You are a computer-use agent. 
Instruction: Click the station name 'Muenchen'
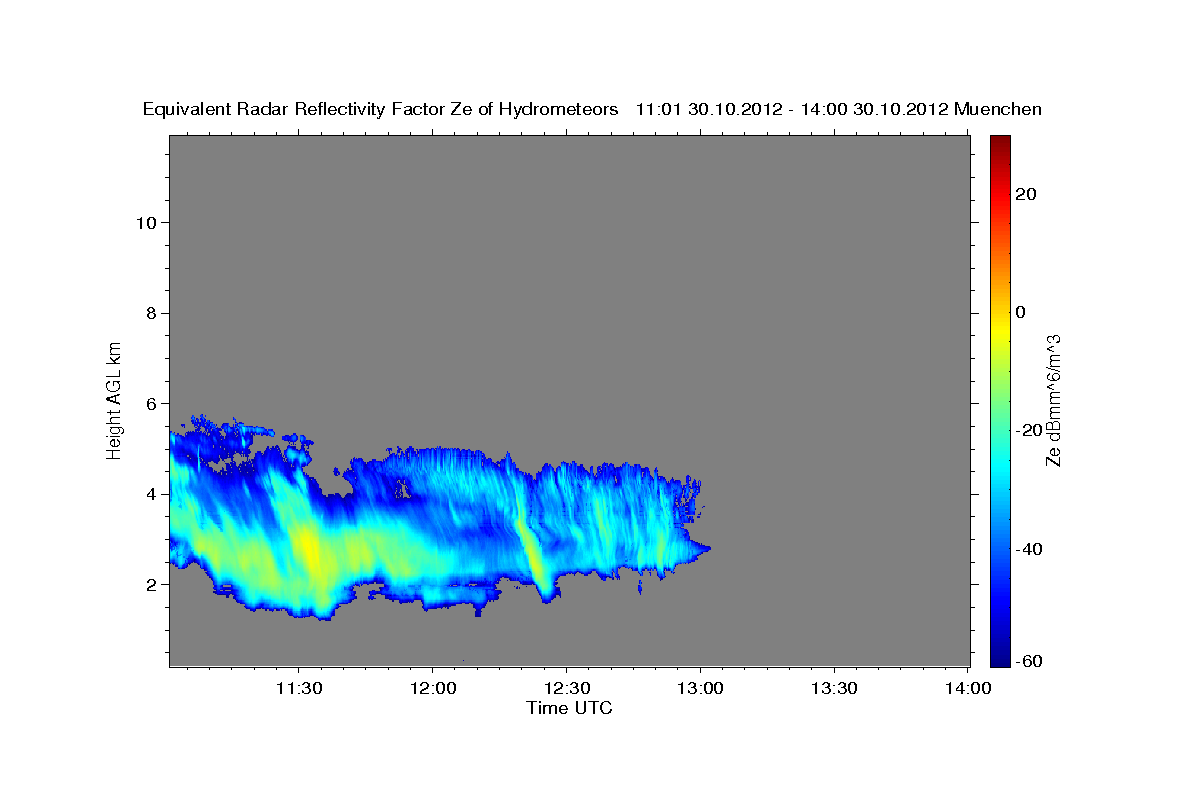[998, 109]
